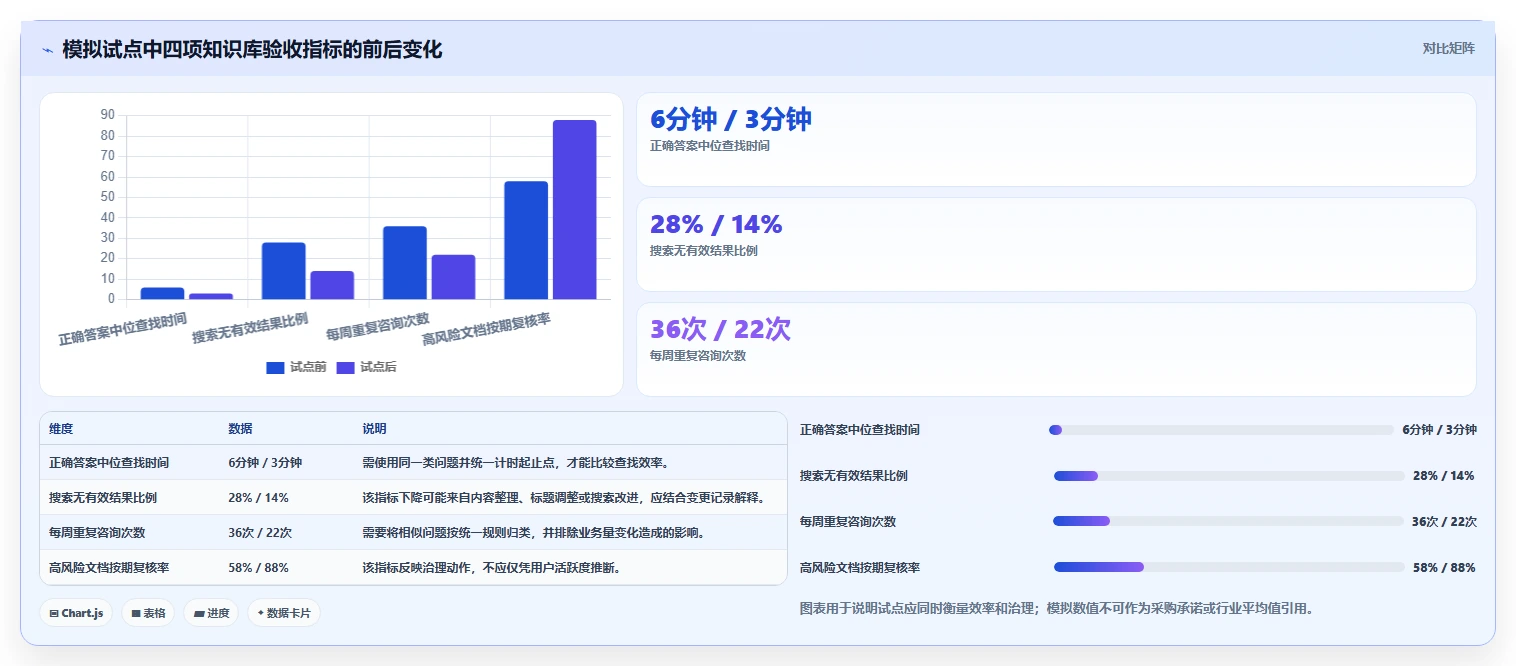Click the 数据 column header

[240, 428]
